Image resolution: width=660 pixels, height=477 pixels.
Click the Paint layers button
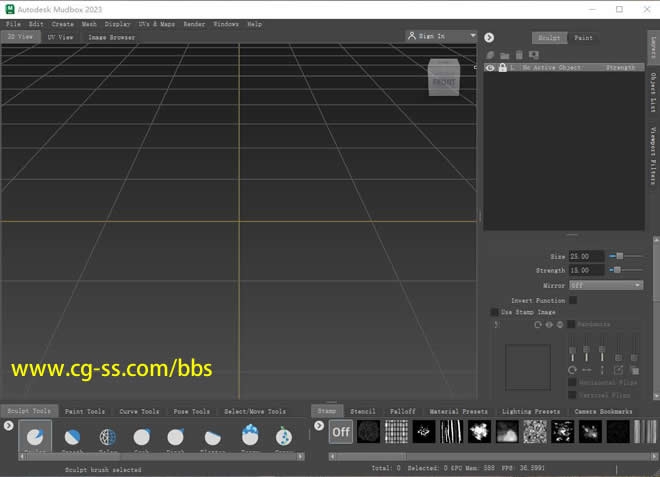click(583, 38)
